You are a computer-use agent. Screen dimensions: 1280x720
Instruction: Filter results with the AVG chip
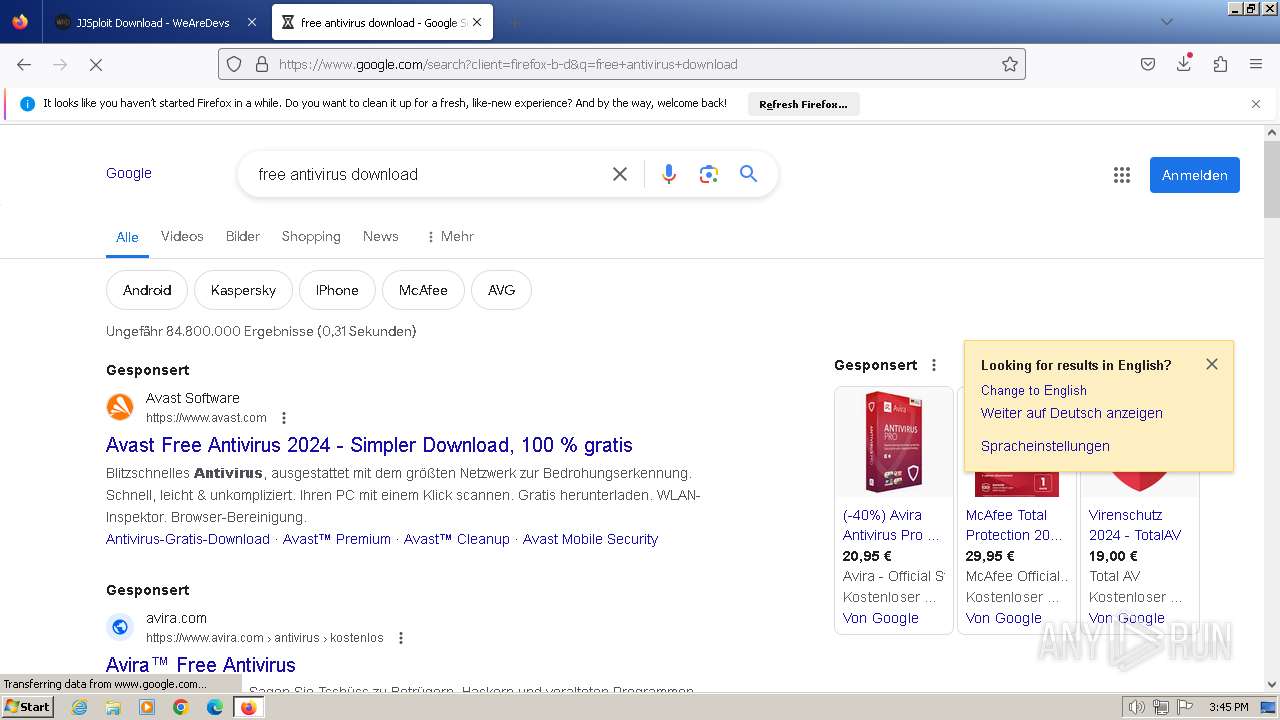coord(501,290)
